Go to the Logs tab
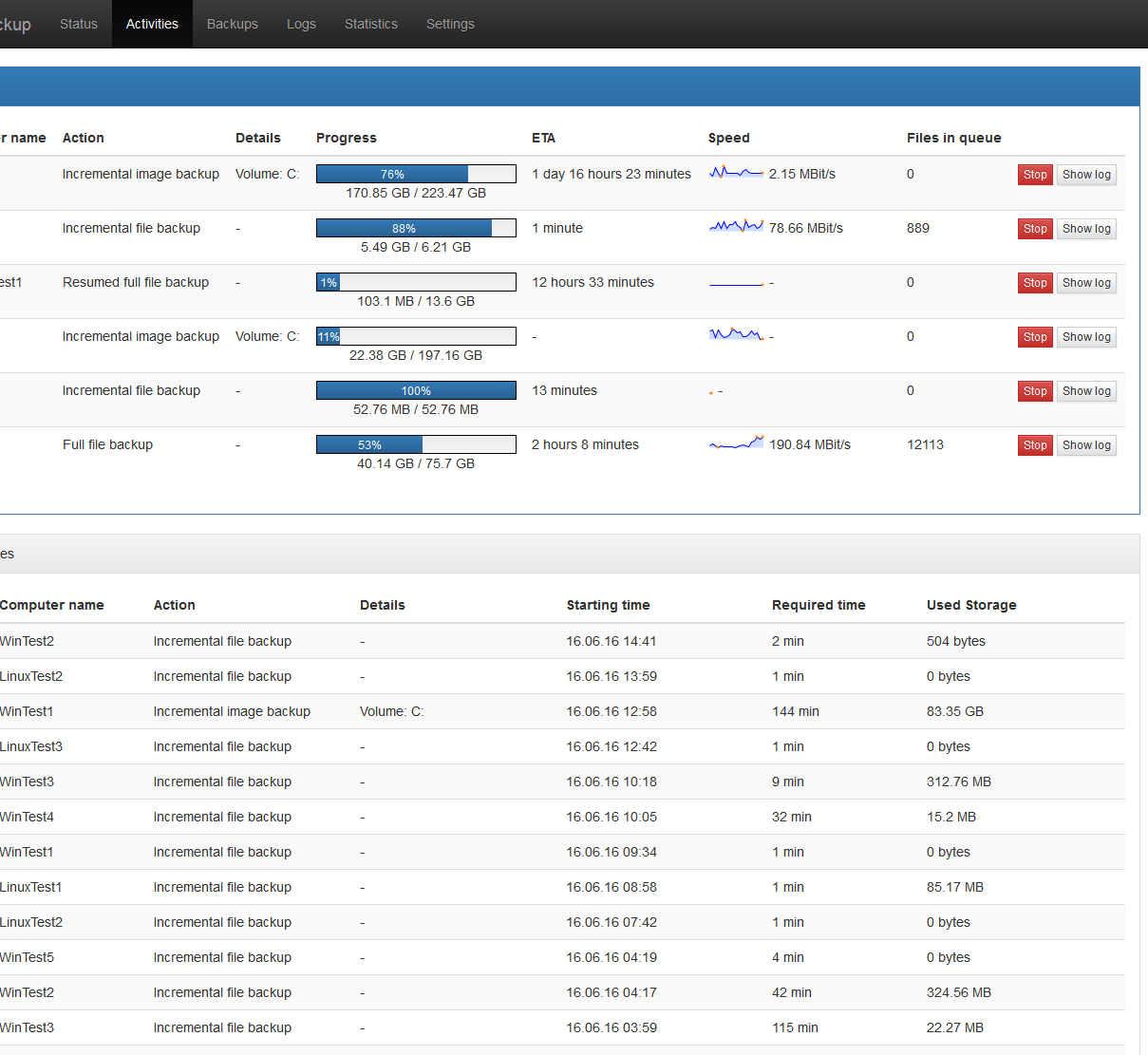 pyautogui.click(x=301, y=24)
